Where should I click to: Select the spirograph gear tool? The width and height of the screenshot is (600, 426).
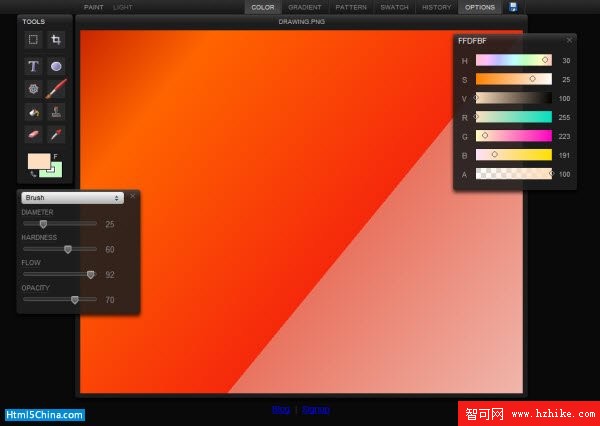pos(33,89)
